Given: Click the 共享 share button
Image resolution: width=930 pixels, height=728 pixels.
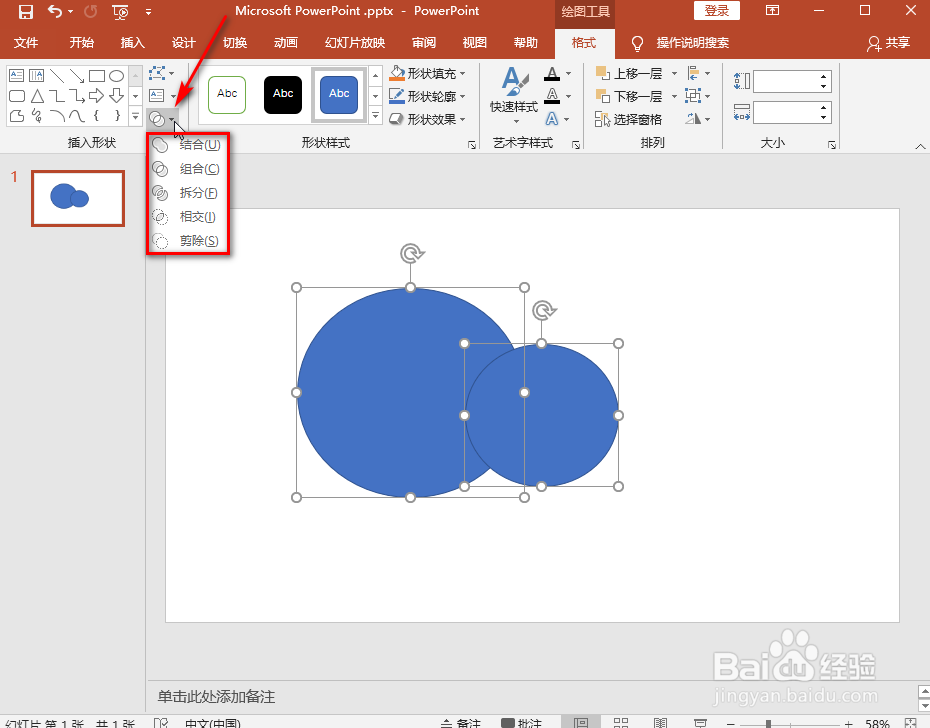Looking at the screenshot, I should tap(888, 43).
